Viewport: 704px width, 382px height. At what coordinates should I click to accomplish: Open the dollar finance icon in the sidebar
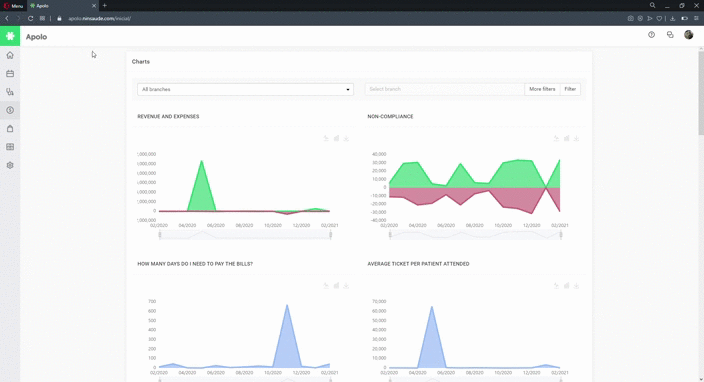click(10, 110)
